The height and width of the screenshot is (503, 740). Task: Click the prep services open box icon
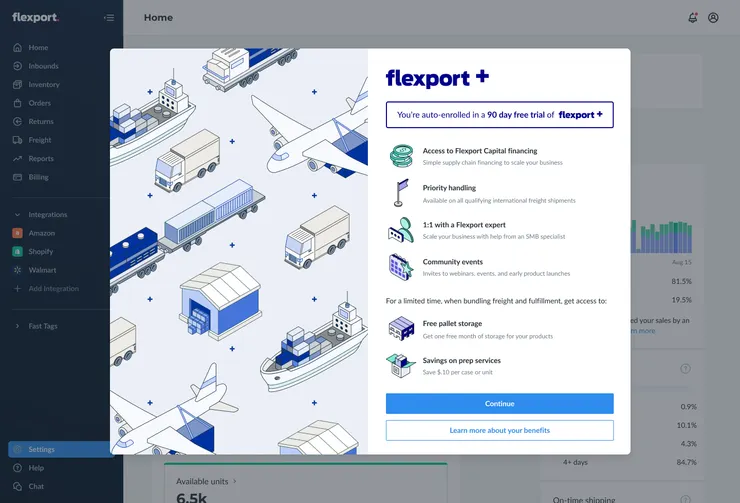[x=401, y=365]
